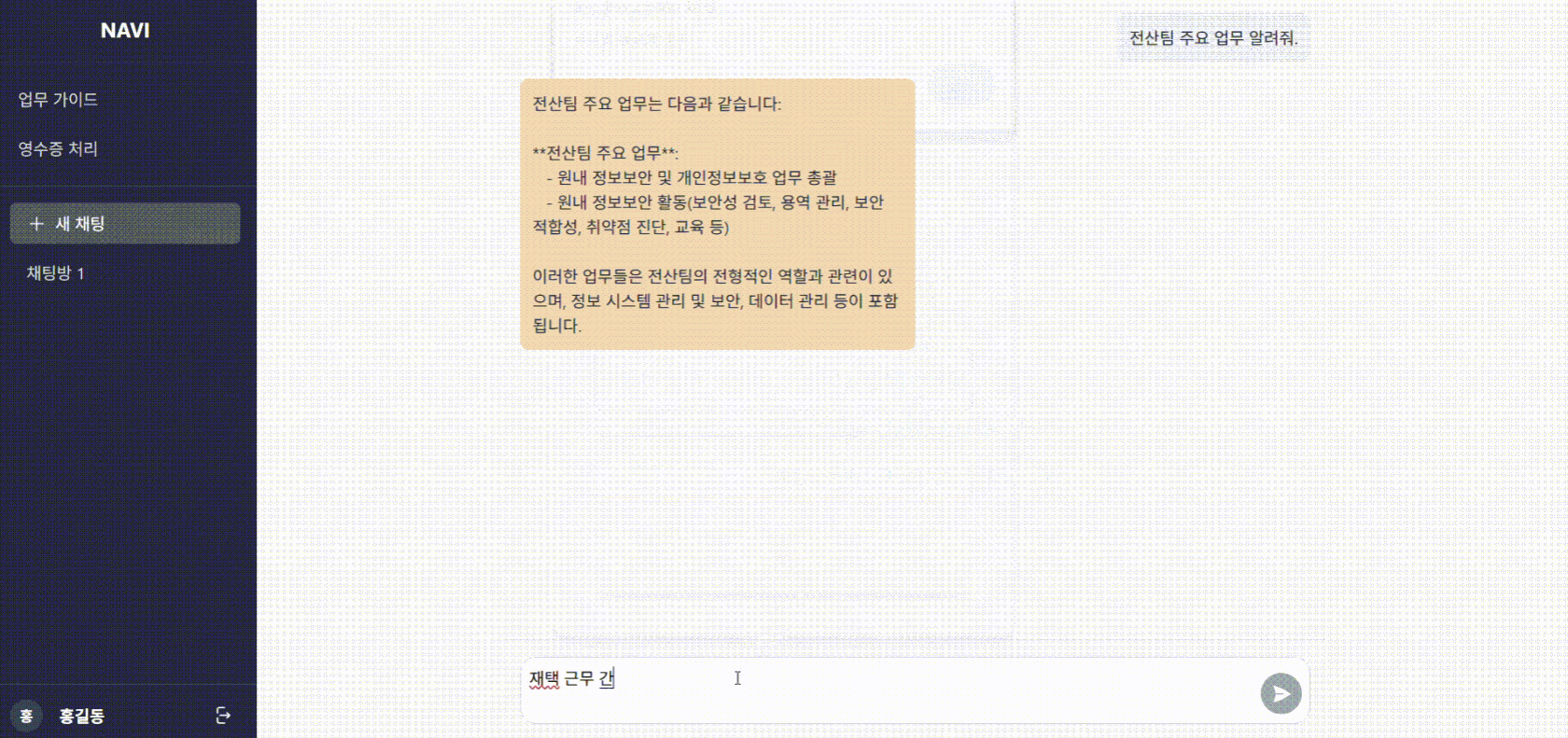1568x738 pixels.
Task: Select 채팅방 1 from the chat list
Action: pos(55,273)
